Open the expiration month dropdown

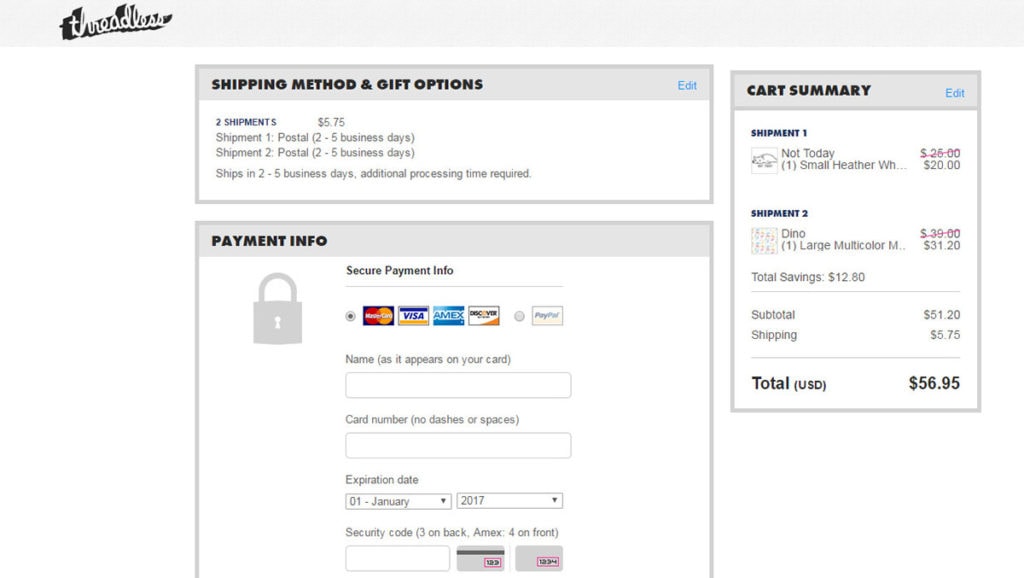click(x=398, y=500)
